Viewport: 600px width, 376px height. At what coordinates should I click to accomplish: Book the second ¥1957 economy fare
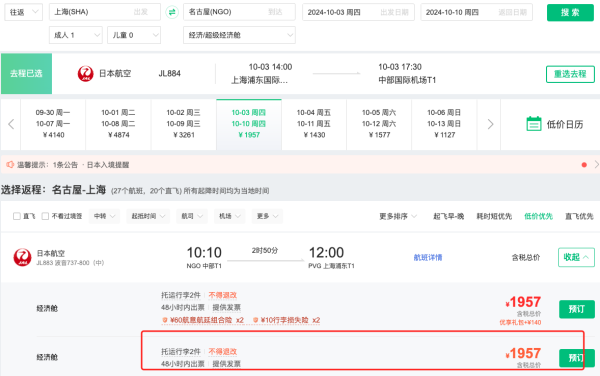coord(577,358)
